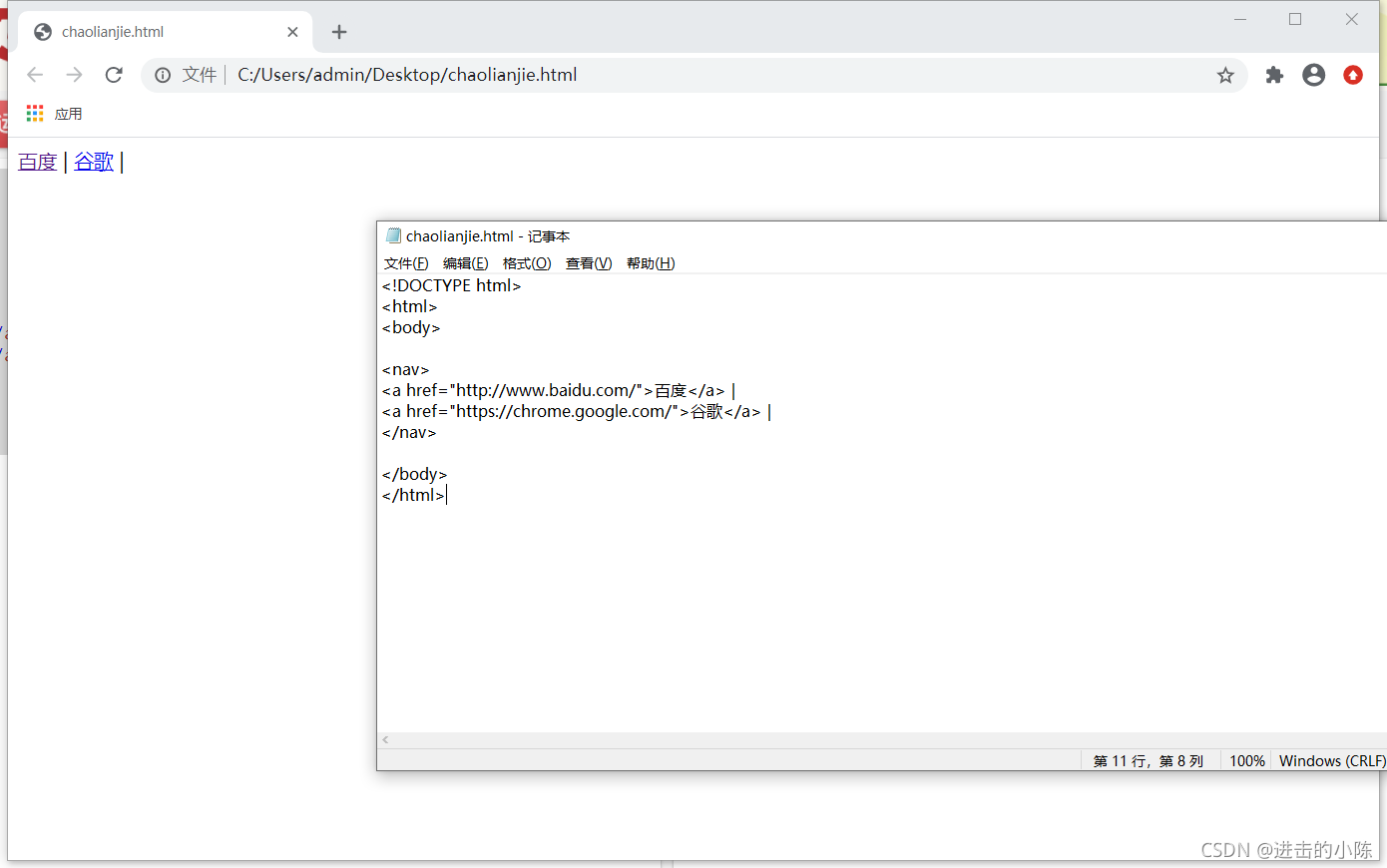Open the 格式(O) menu in Notepad
This screenshot has height=868, width=1387.
(527, 263)
